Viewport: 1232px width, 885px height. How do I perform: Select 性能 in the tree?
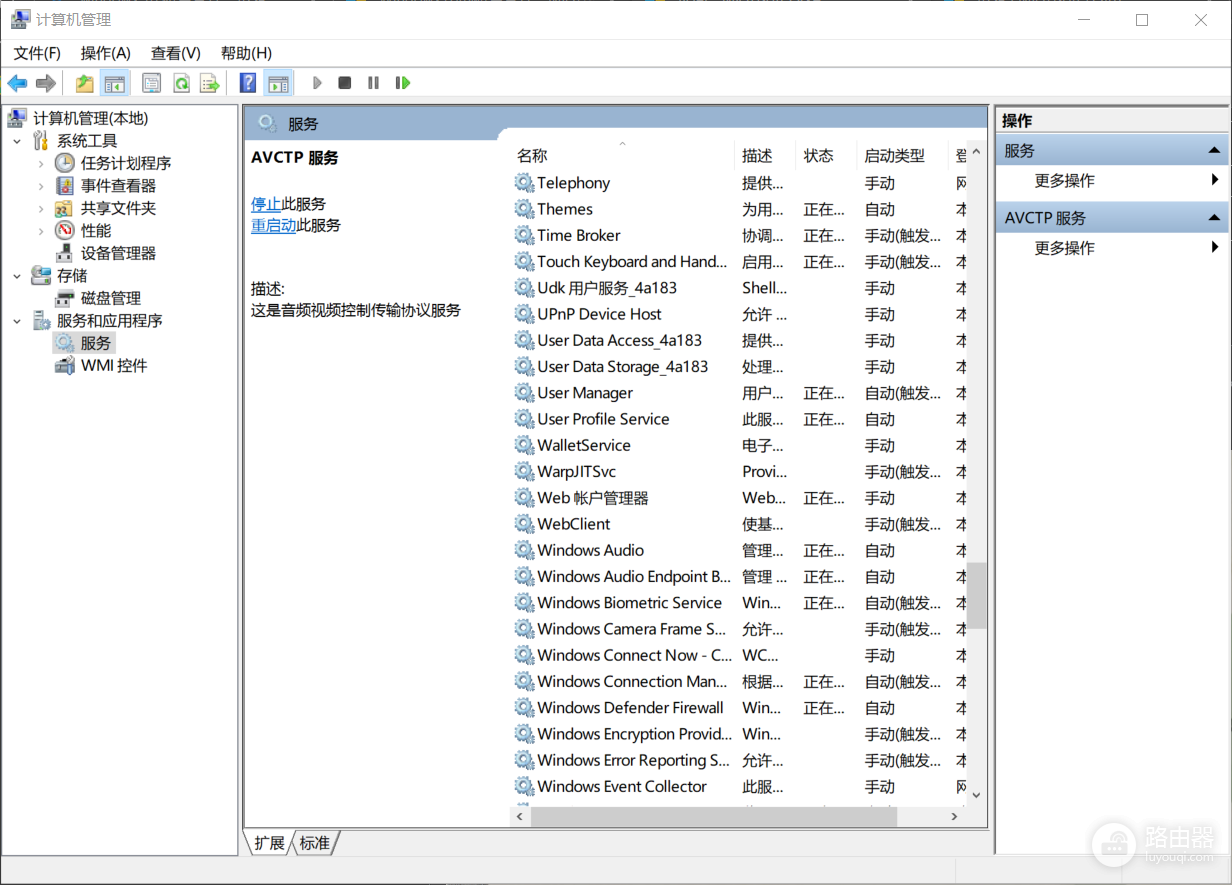[96, 231]
